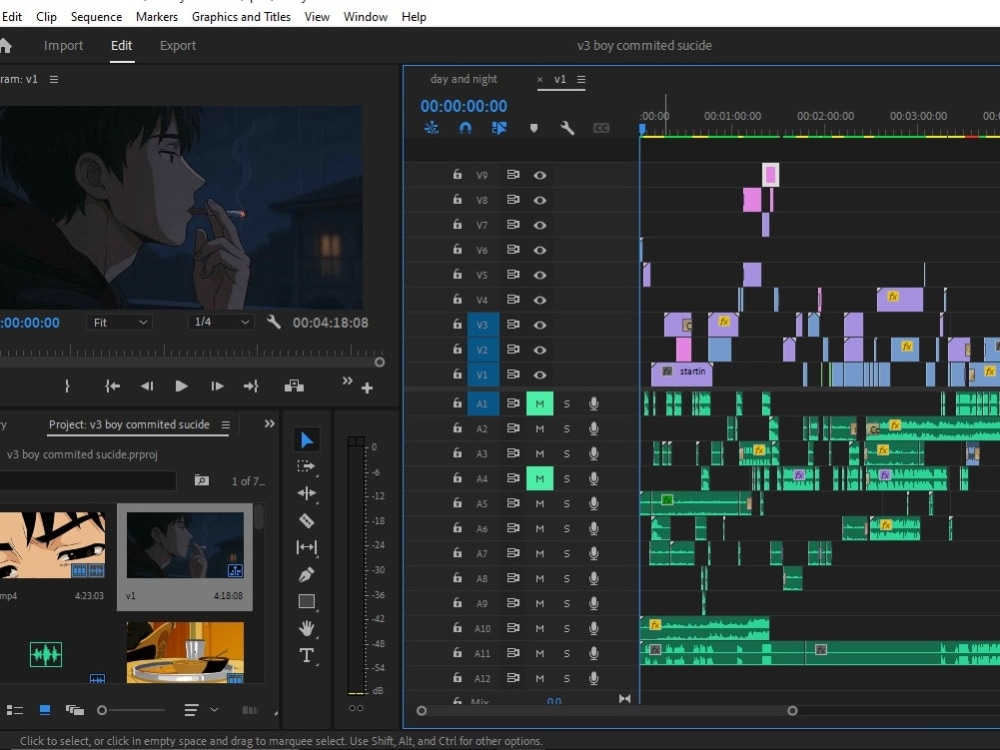Open Timeline Display Settings wrench

coord(567,128)
